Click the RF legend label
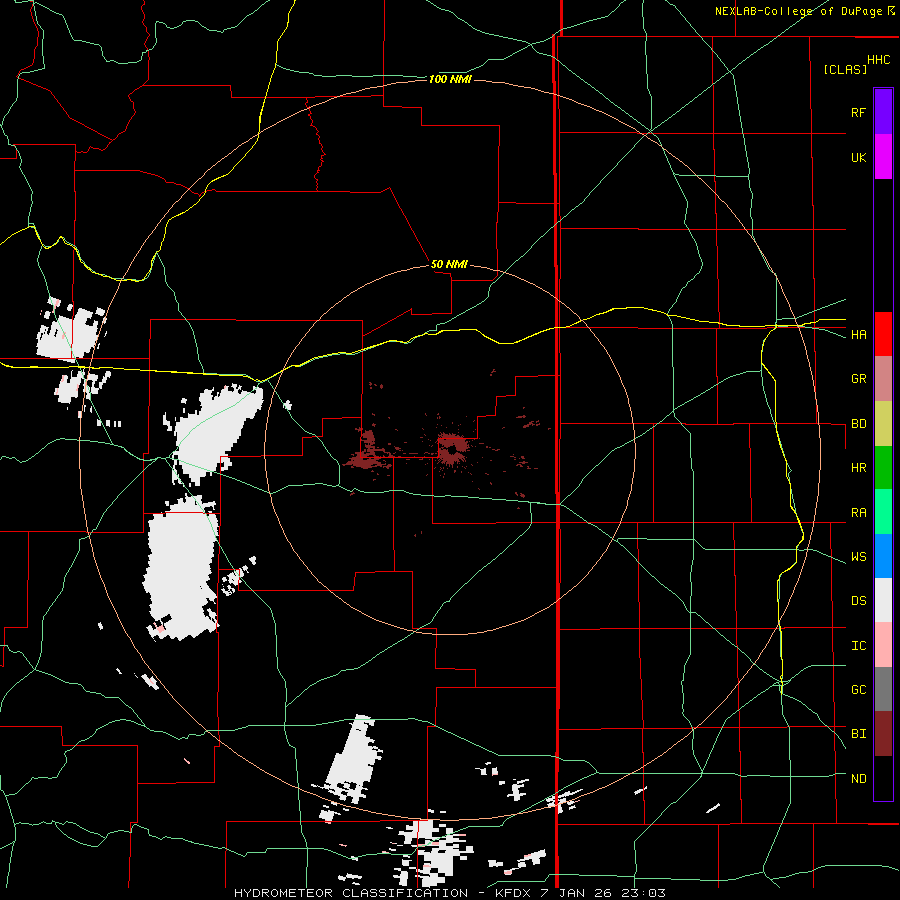Screen dimensions: 900x900 point(858,112)
